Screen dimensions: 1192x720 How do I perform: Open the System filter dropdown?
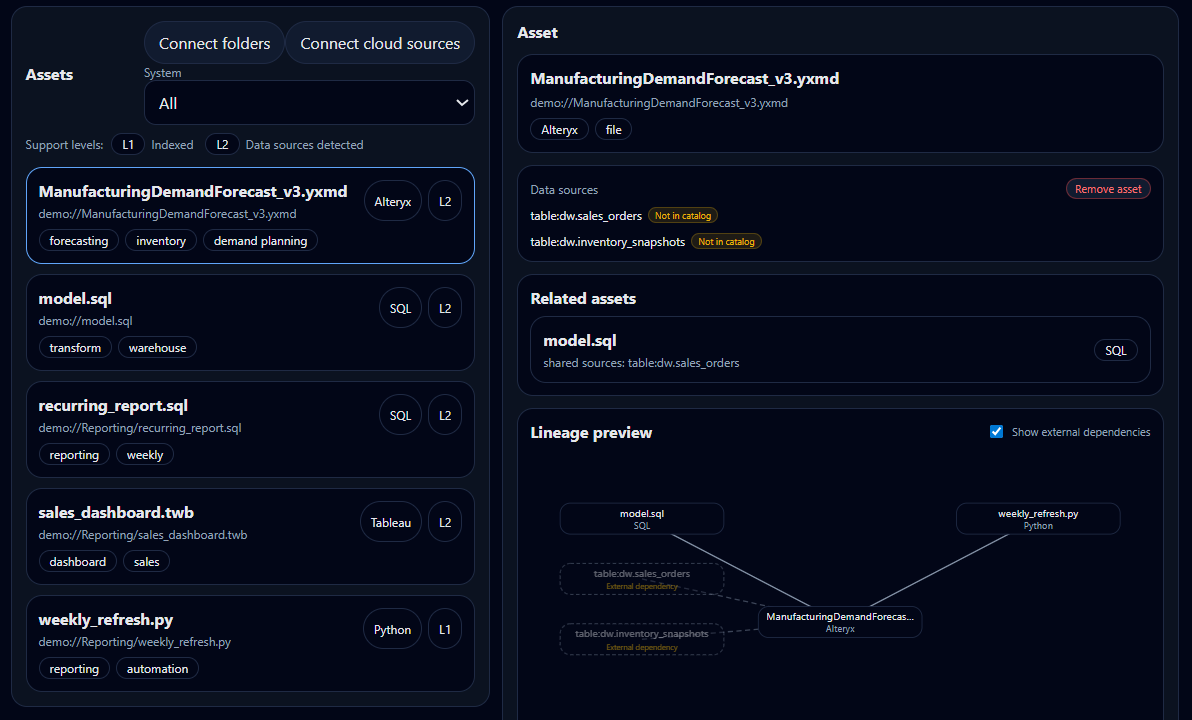click(309, 103)
